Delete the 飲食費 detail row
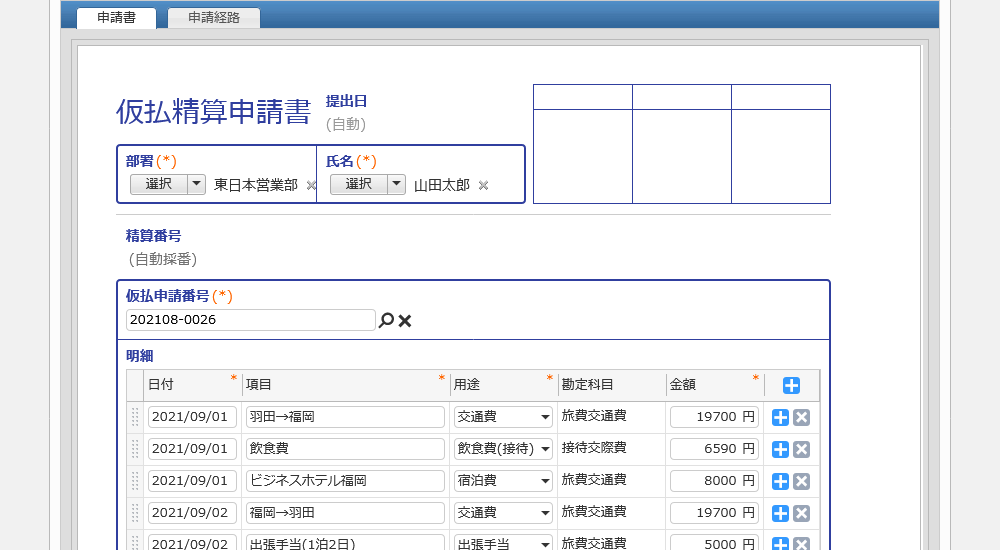Image resolution: width=1000 pixels, height=550 pixels. click(801, 450)
